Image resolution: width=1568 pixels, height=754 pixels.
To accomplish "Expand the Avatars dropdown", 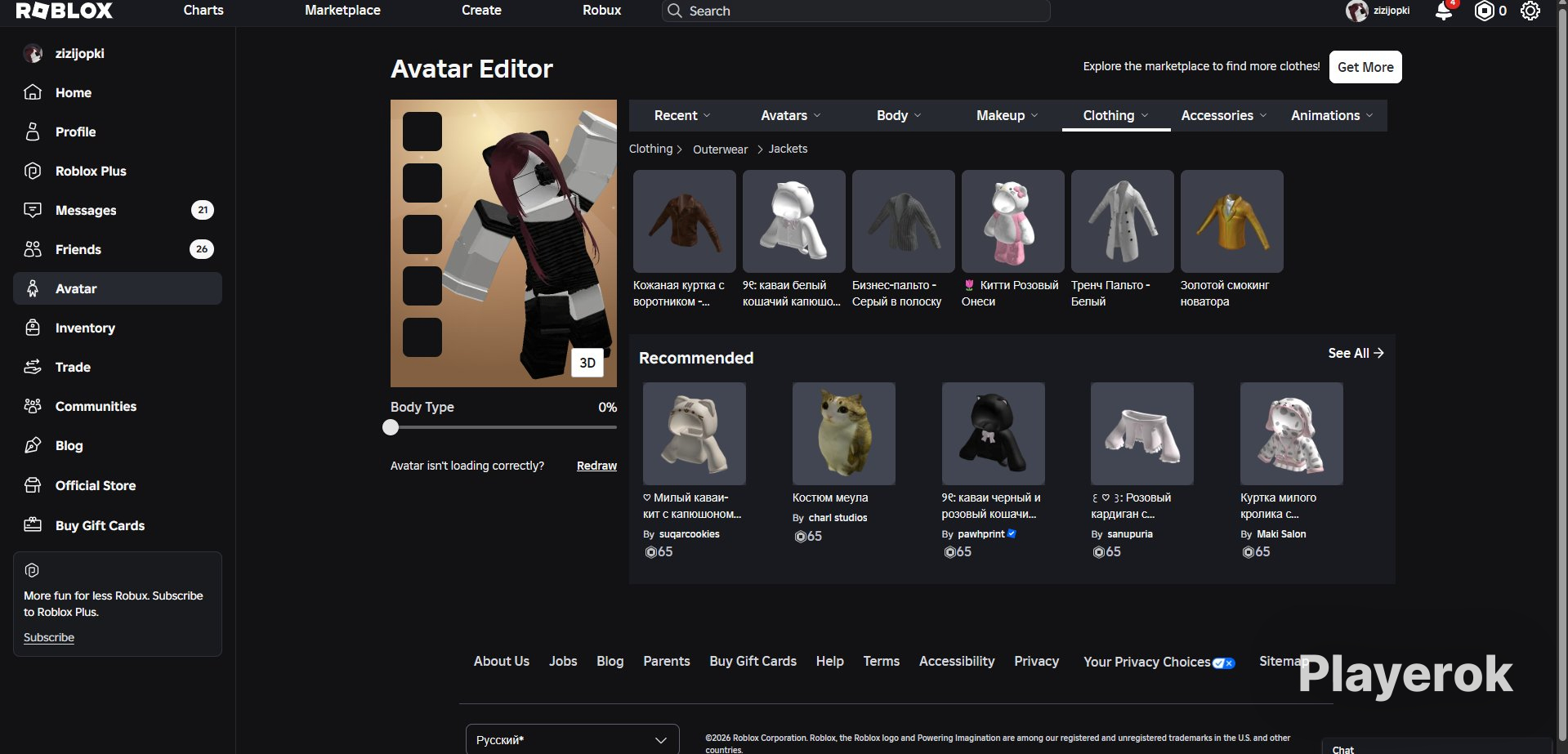I will 791,116.
